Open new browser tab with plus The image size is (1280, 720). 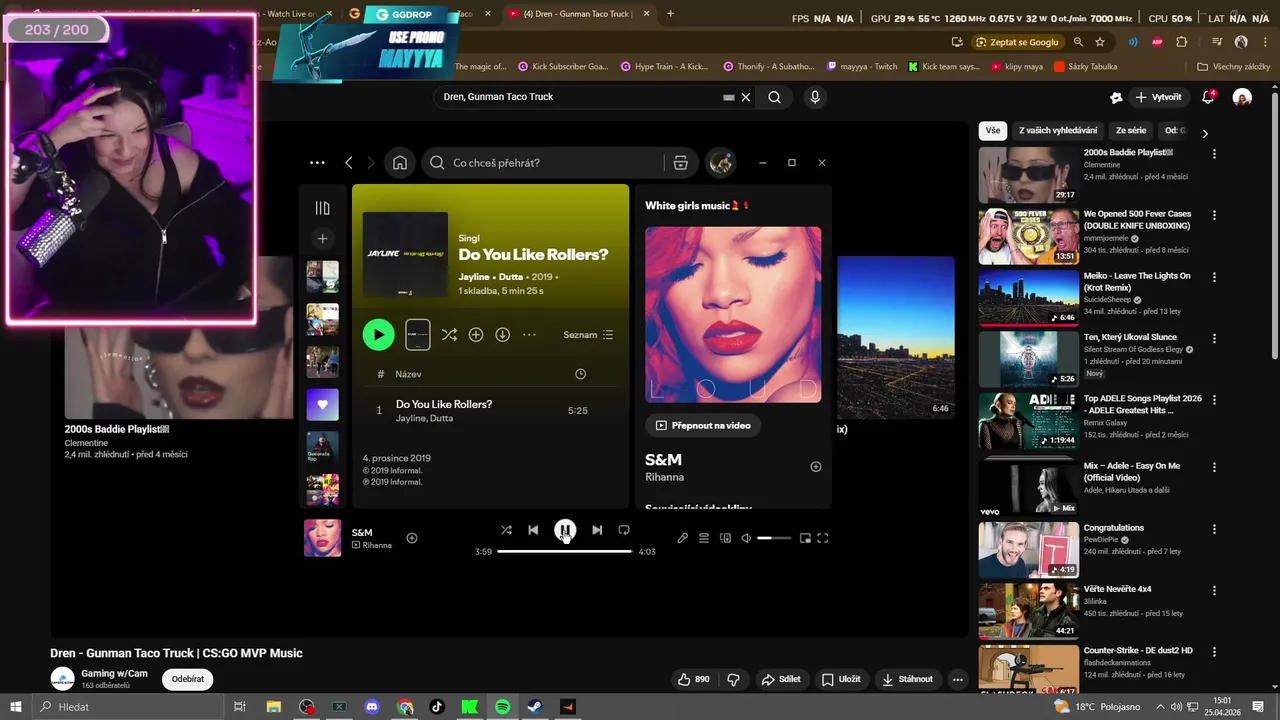point(670,14)
